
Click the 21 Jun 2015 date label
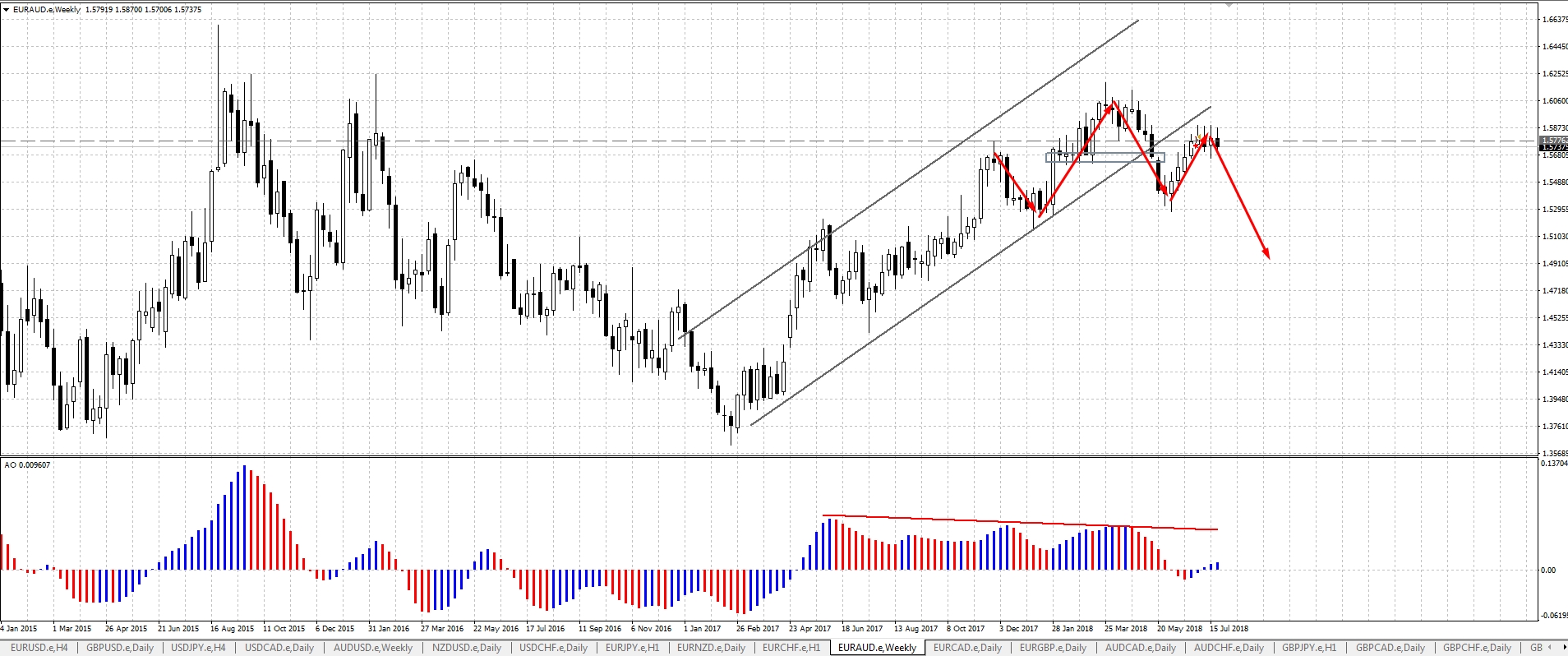pos(178,628)
